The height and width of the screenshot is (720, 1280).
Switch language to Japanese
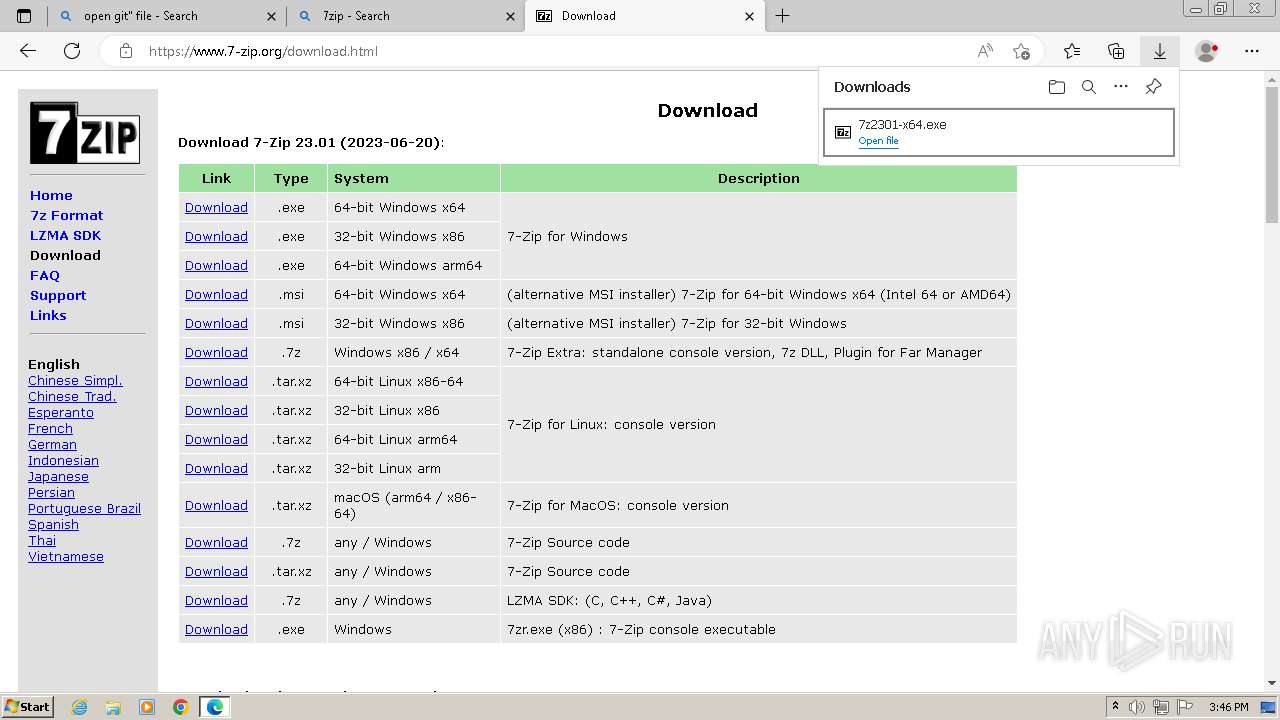58,476
